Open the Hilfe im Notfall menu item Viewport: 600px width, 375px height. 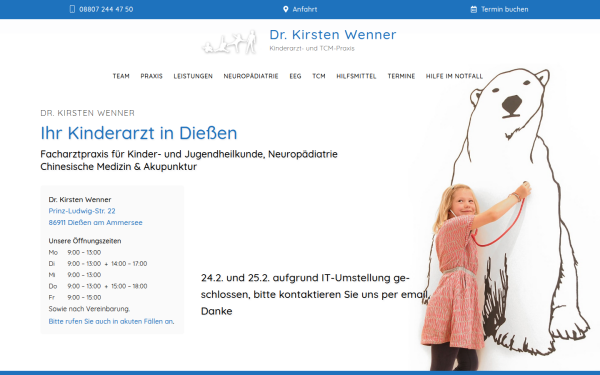[454, 76]
